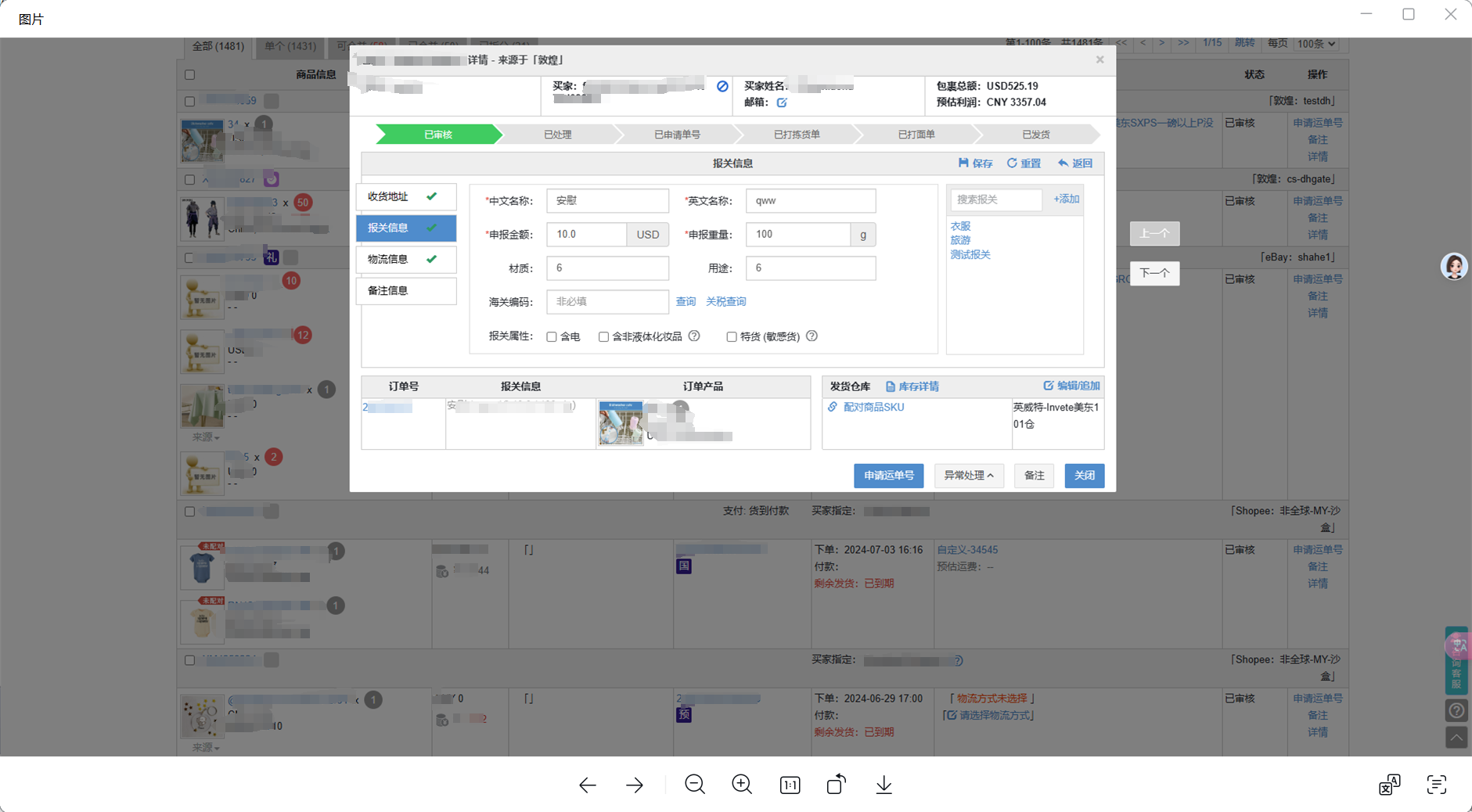Select the checkbox for the eBay shahe1 order

189,257
